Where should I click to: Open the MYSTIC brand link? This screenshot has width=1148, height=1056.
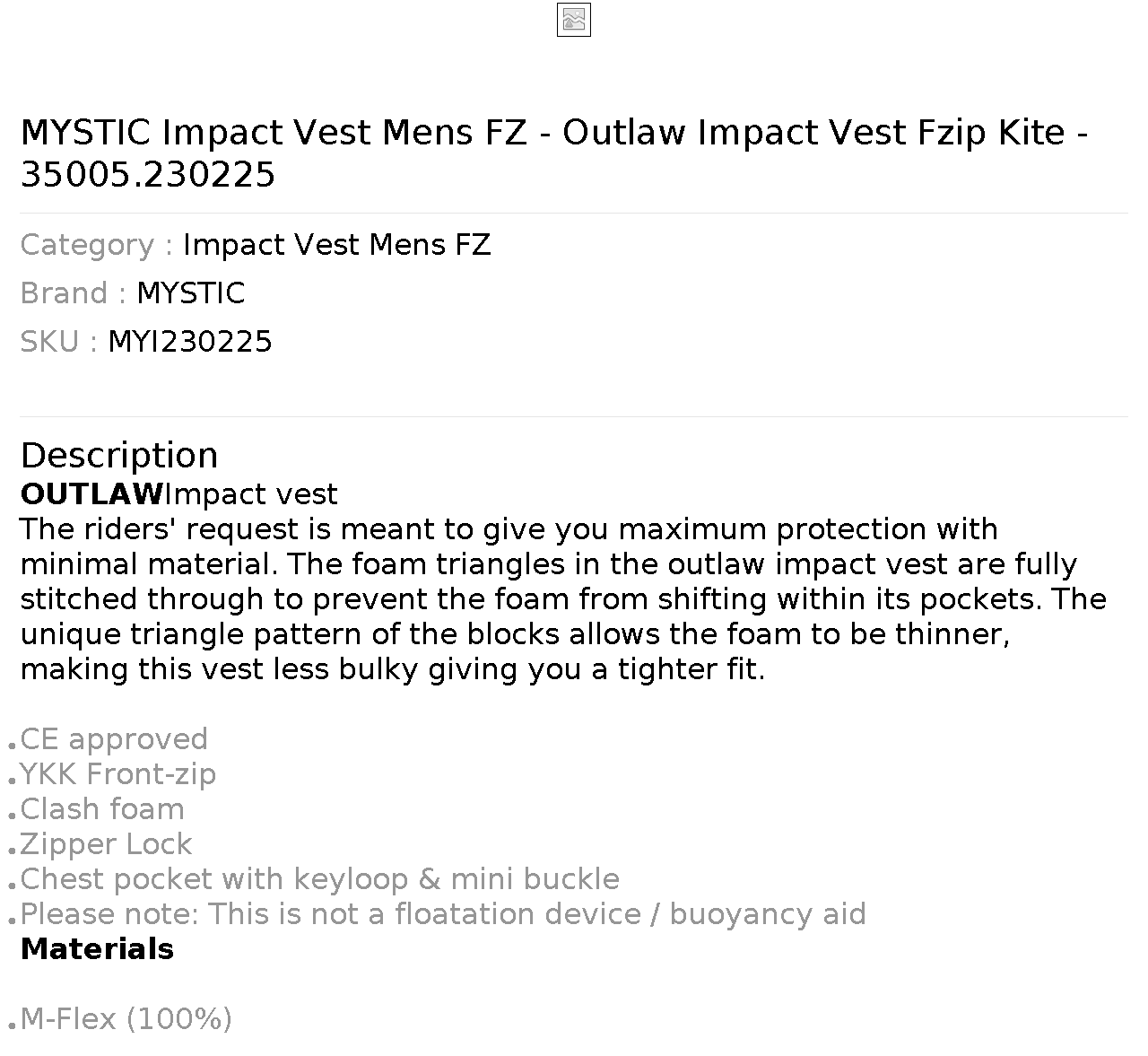click(191, 293)
